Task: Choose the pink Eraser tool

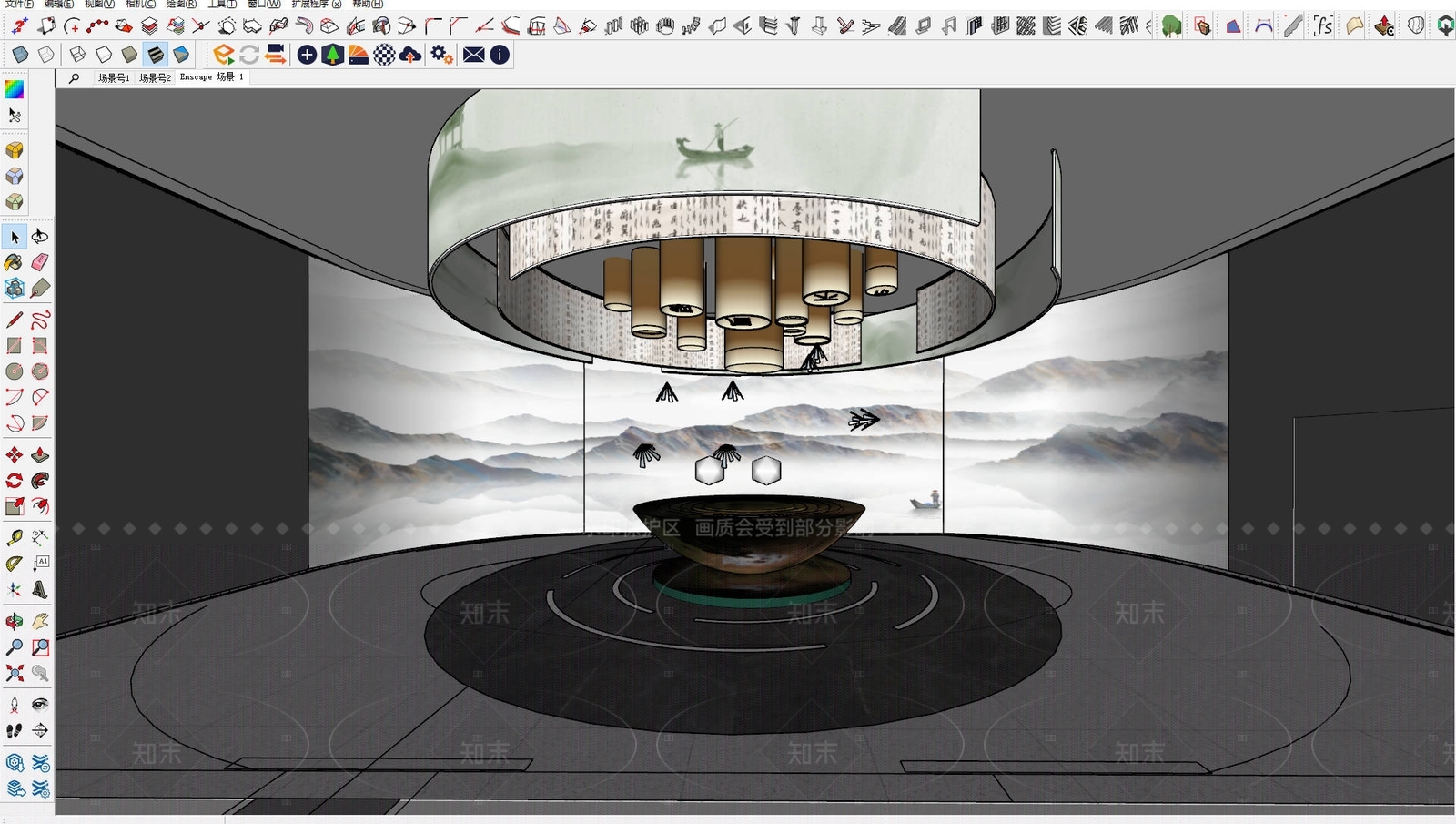Action: (40, 263)
